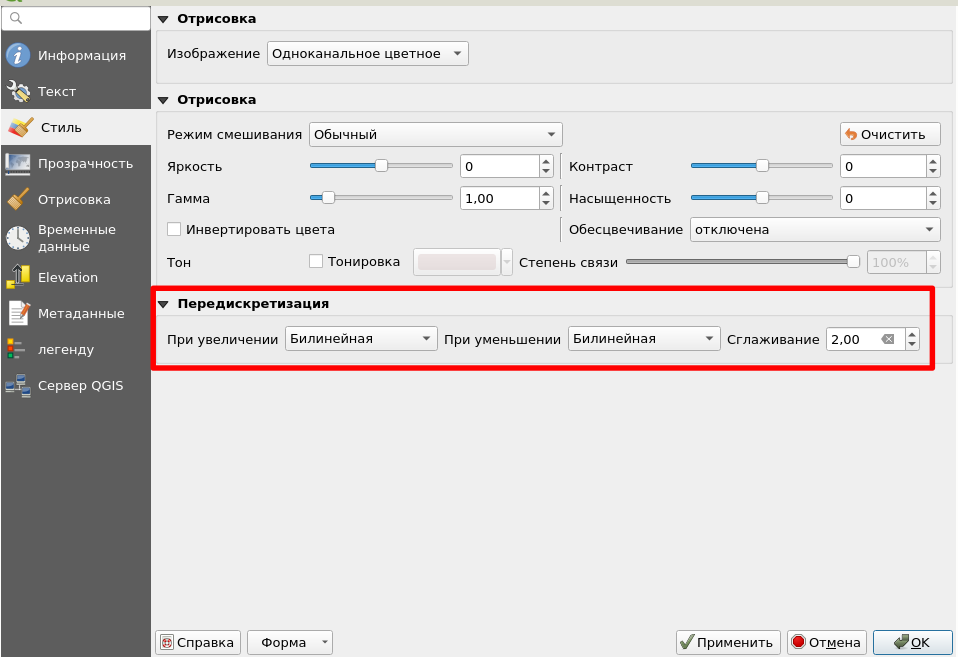Screen dimensions: 958x657
Task: Click the Яркость slider handle
Action: [380, 166]
